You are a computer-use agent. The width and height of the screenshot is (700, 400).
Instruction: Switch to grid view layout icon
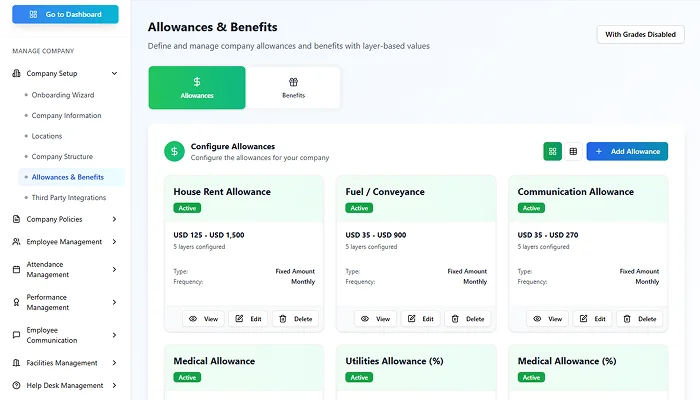pyautogui.click(x=553, y=151)
